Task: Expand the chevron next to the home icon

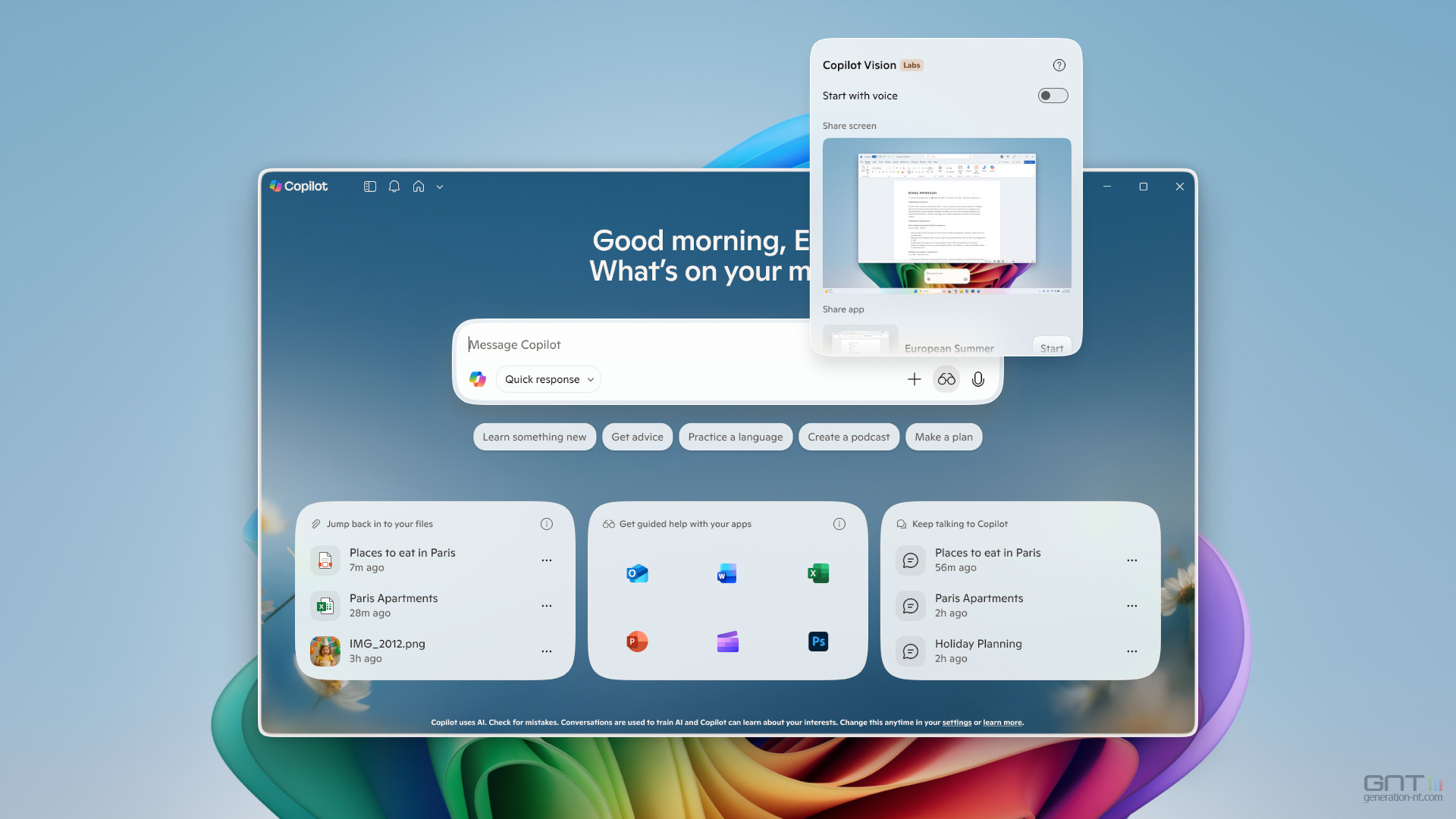Action: [x=440, y=187]
